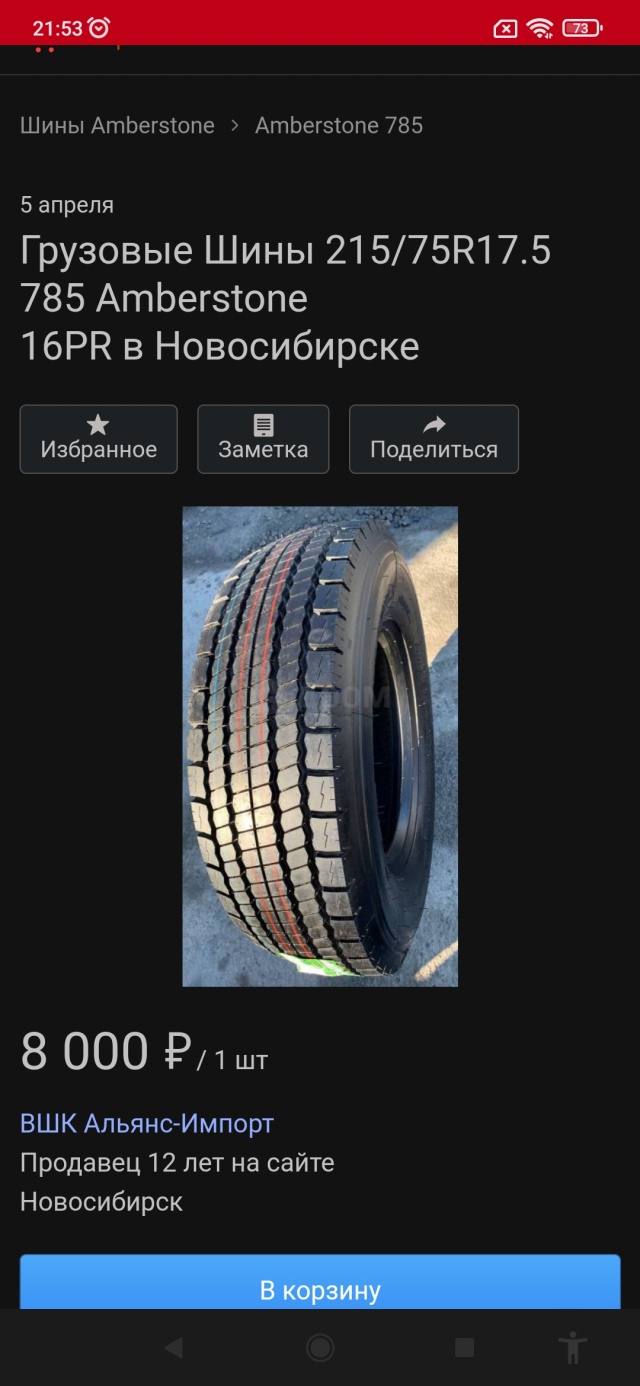640x1386 pixels.
Task: Open the Amberstone 785 breadcrumb
Action: click(339, 125)
